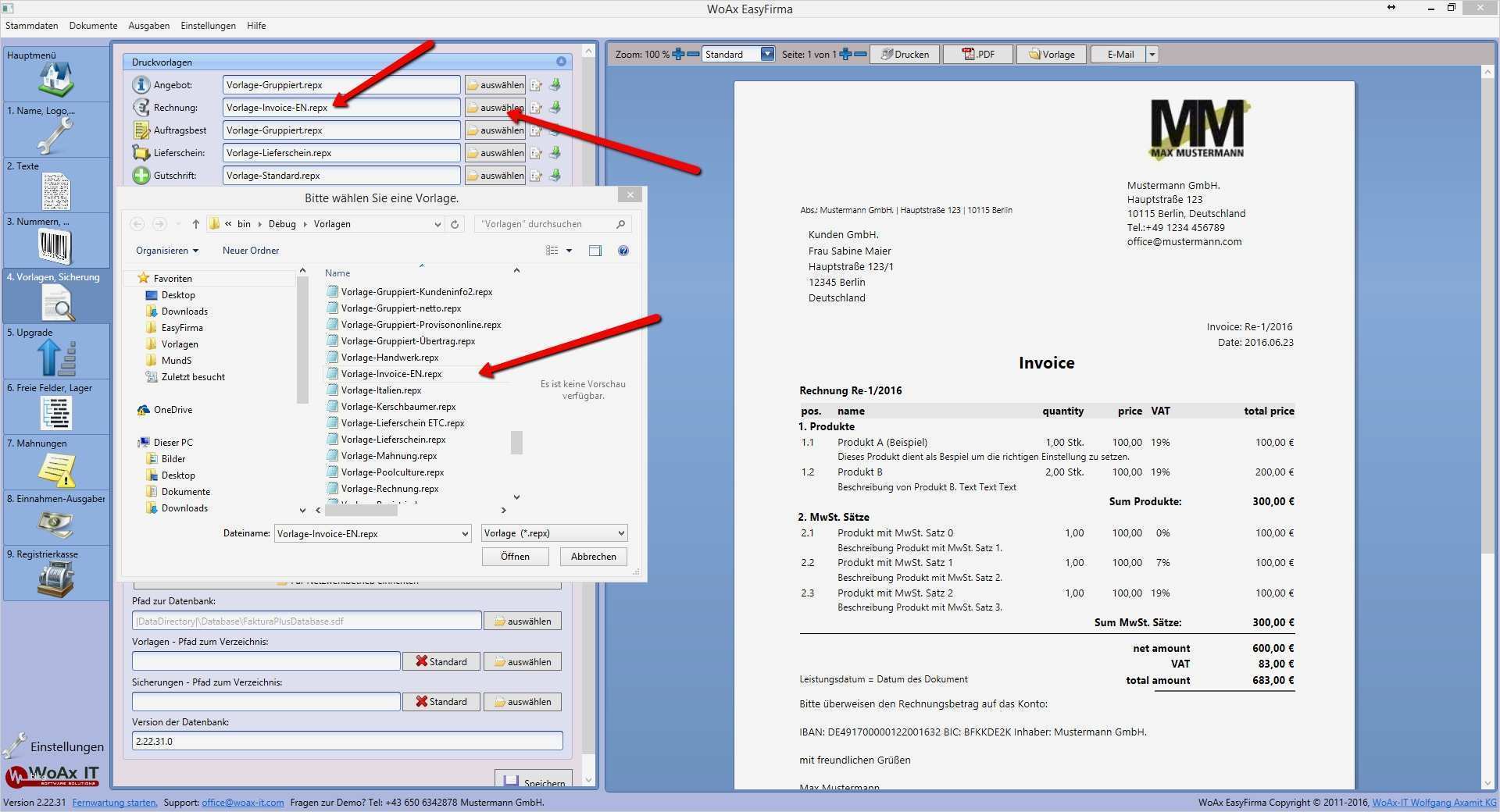Image resolution: width=1500 pixels, height=812 pixels.
Task: Go up one folder in file dialog
Action: (195, 224)
